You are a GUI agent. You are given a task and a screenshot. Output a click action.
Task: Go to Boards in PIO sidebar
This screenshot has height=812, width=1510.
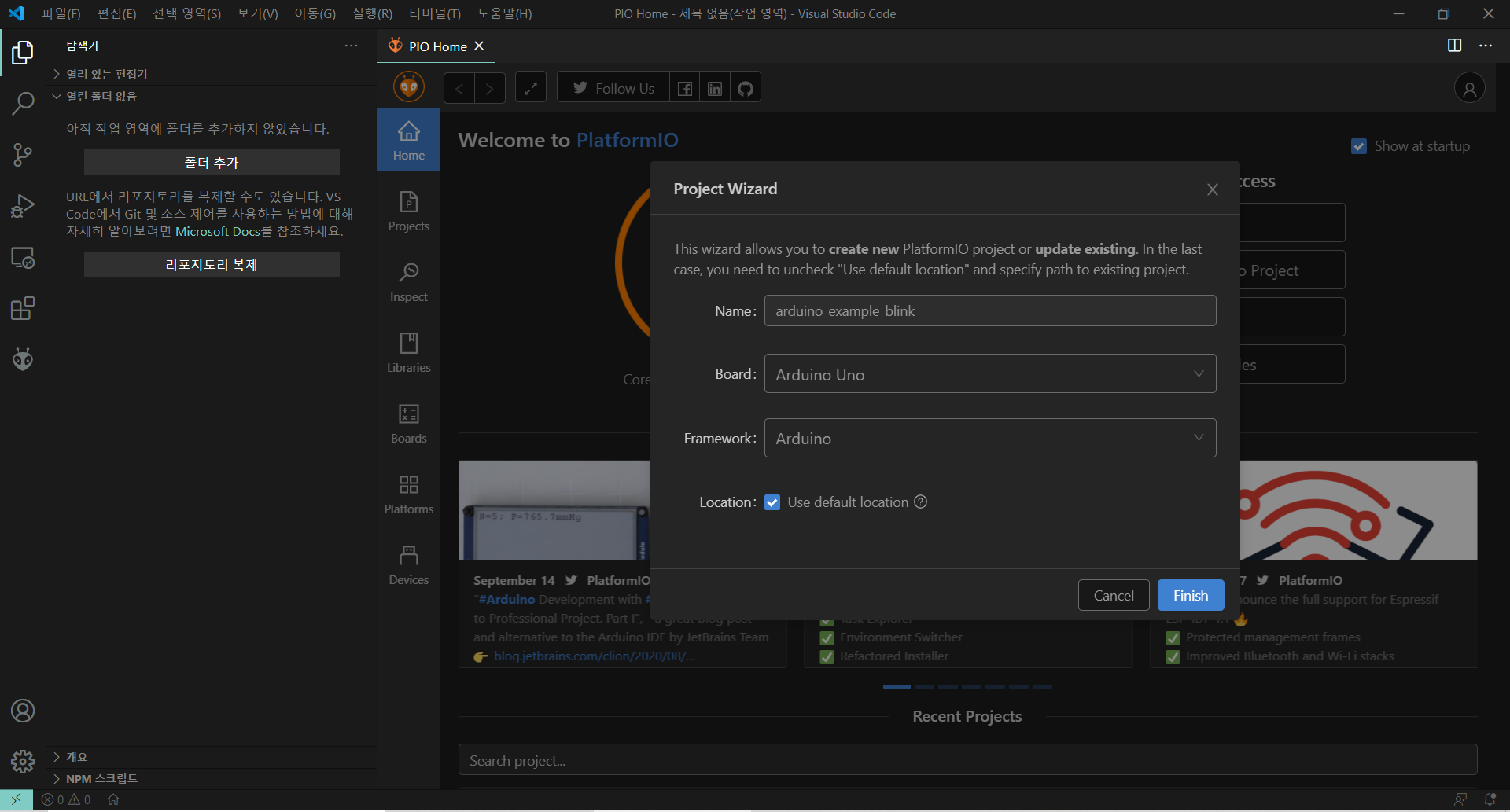point(409,423)
